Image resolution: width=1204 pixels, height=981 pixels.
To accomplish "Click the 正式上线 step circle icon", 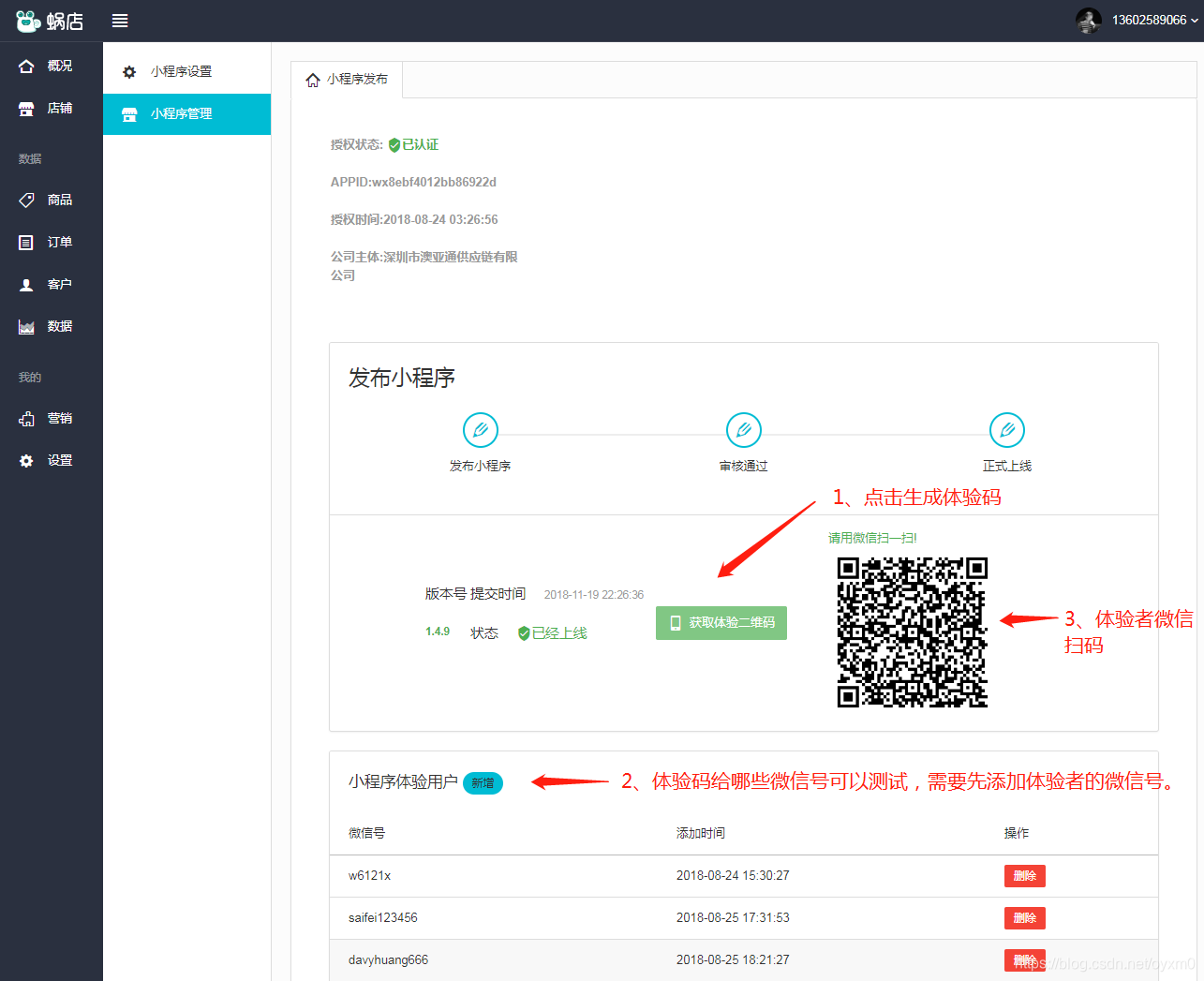I will [1007, 430].
